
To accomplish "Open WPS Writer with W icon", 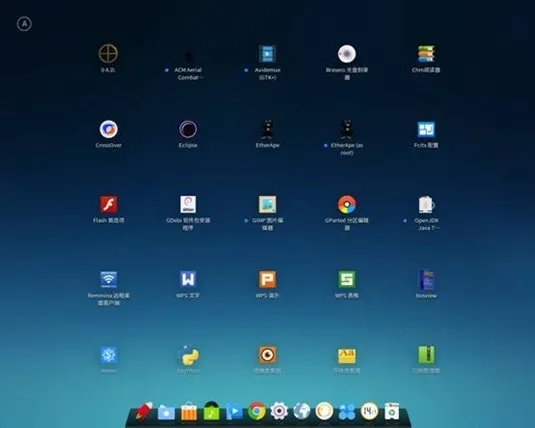I will [188, 280].
